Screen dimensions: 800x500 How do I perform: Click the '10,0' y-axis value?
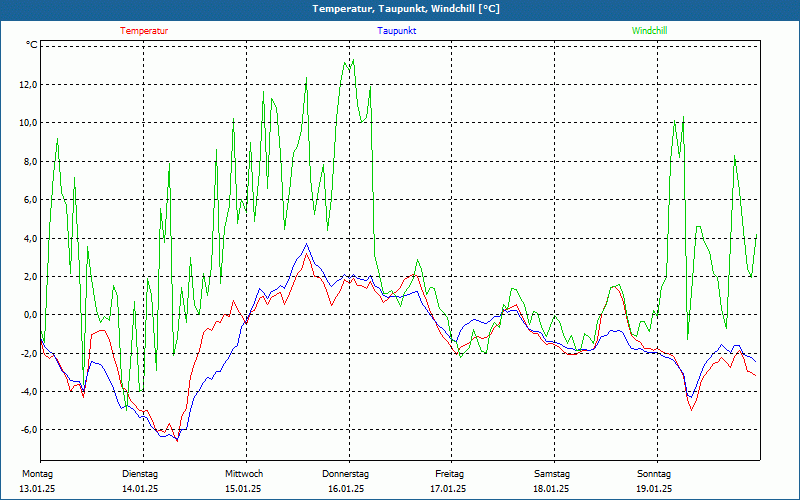click(x=29, y=123)
